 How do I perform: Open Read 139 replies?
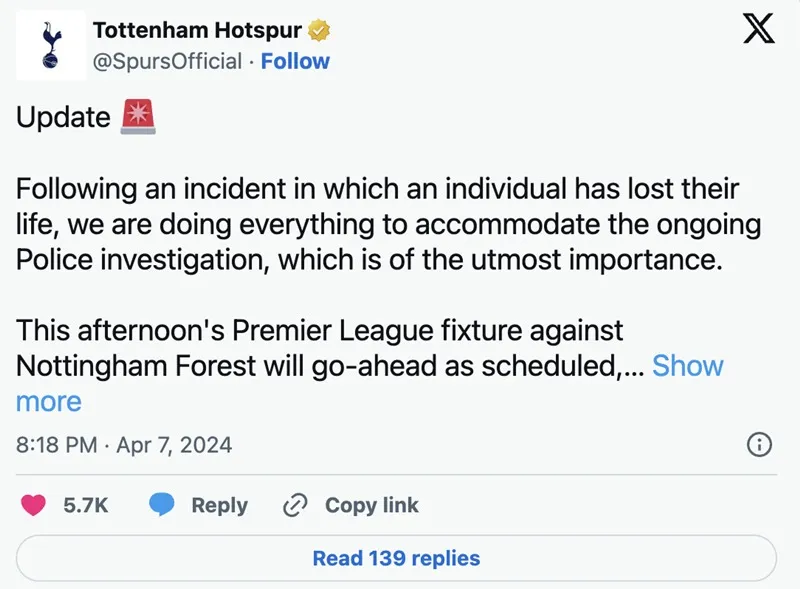[396, 558]
